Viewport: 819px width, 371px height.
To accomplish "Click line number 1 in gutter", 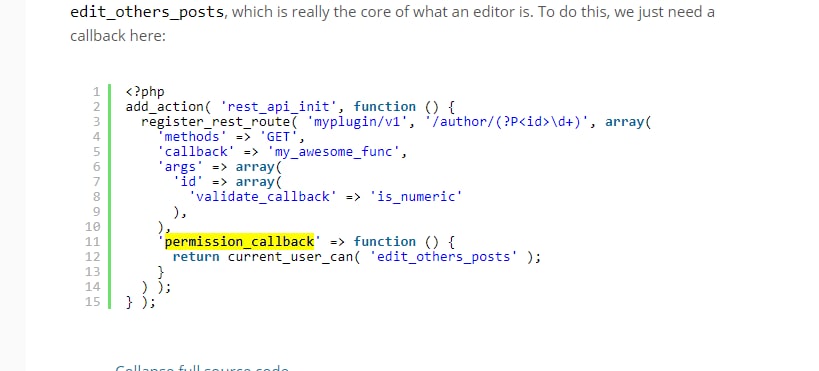I will tap(96, 92).
